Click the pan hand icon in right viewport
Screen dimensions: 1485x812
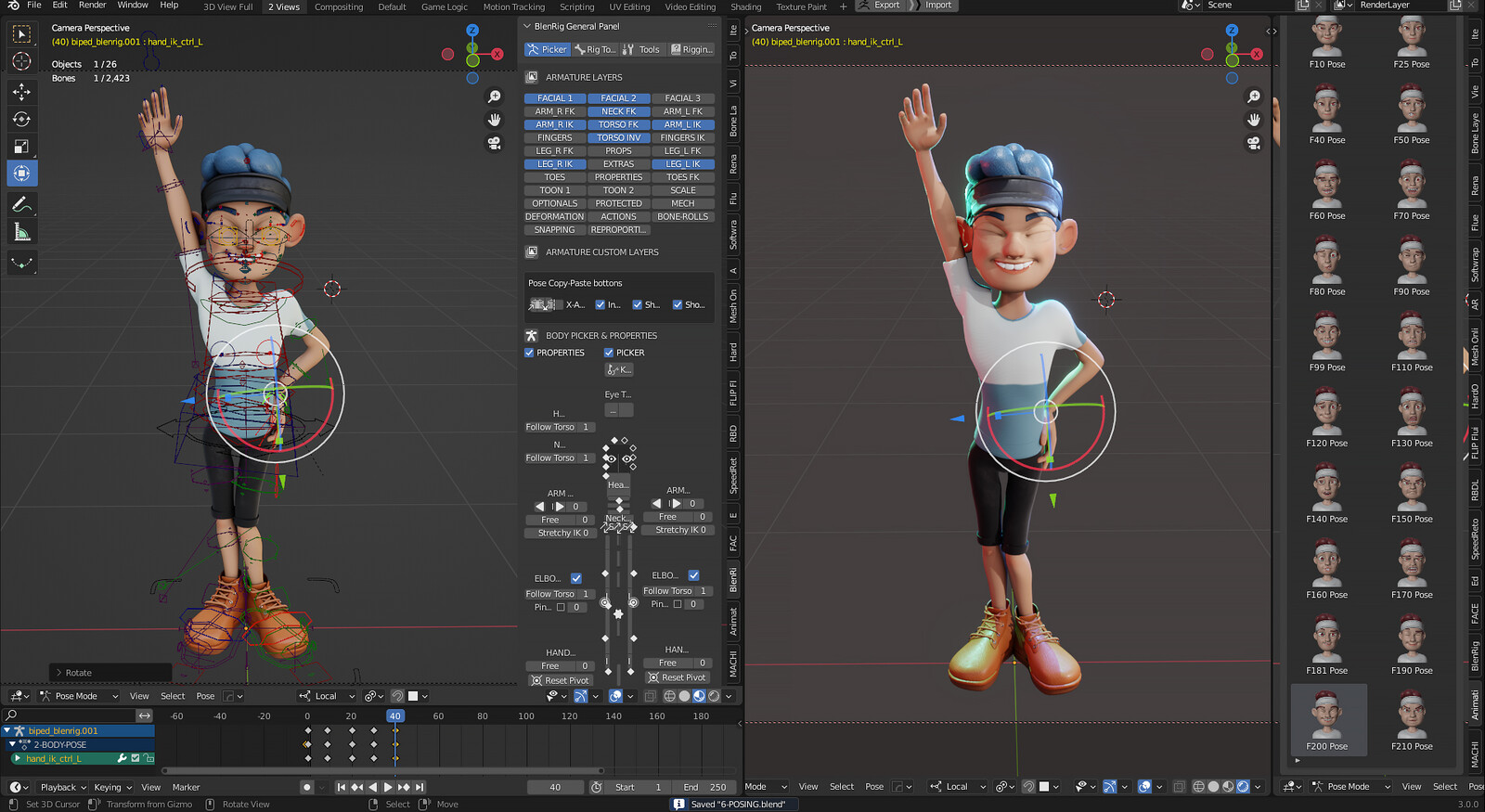(x=1254, y=120)
